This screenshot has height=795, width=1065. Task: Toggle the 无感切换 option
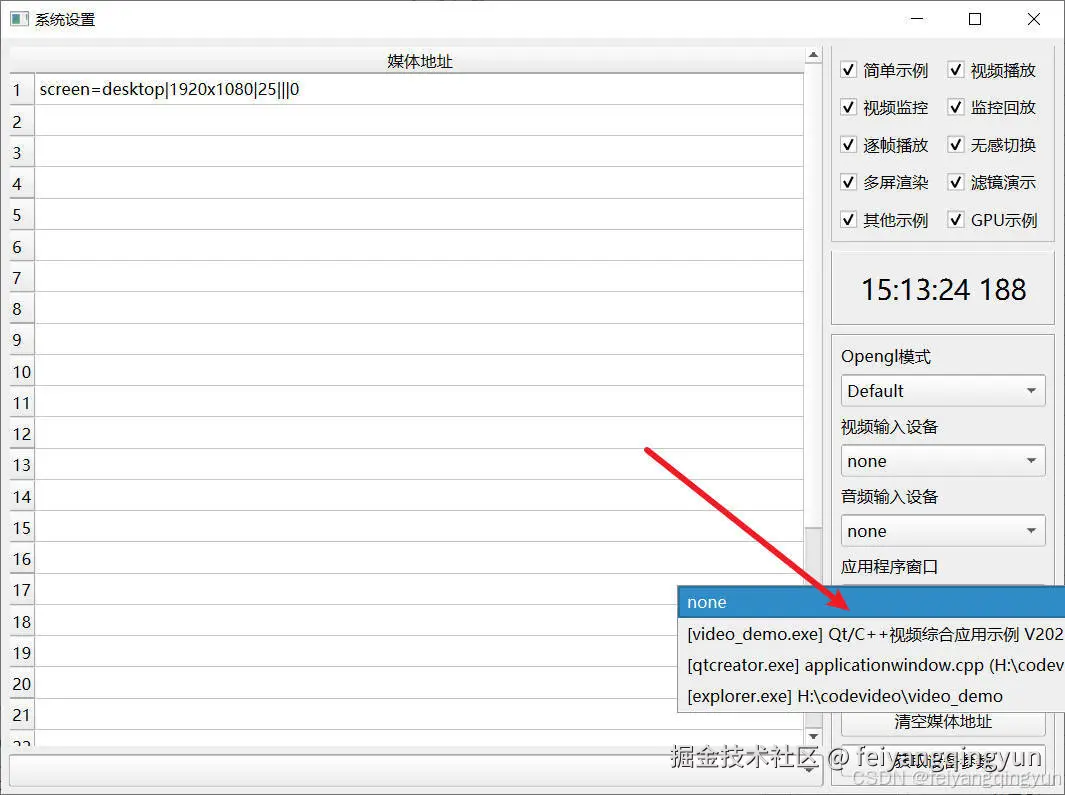[956, 144]
